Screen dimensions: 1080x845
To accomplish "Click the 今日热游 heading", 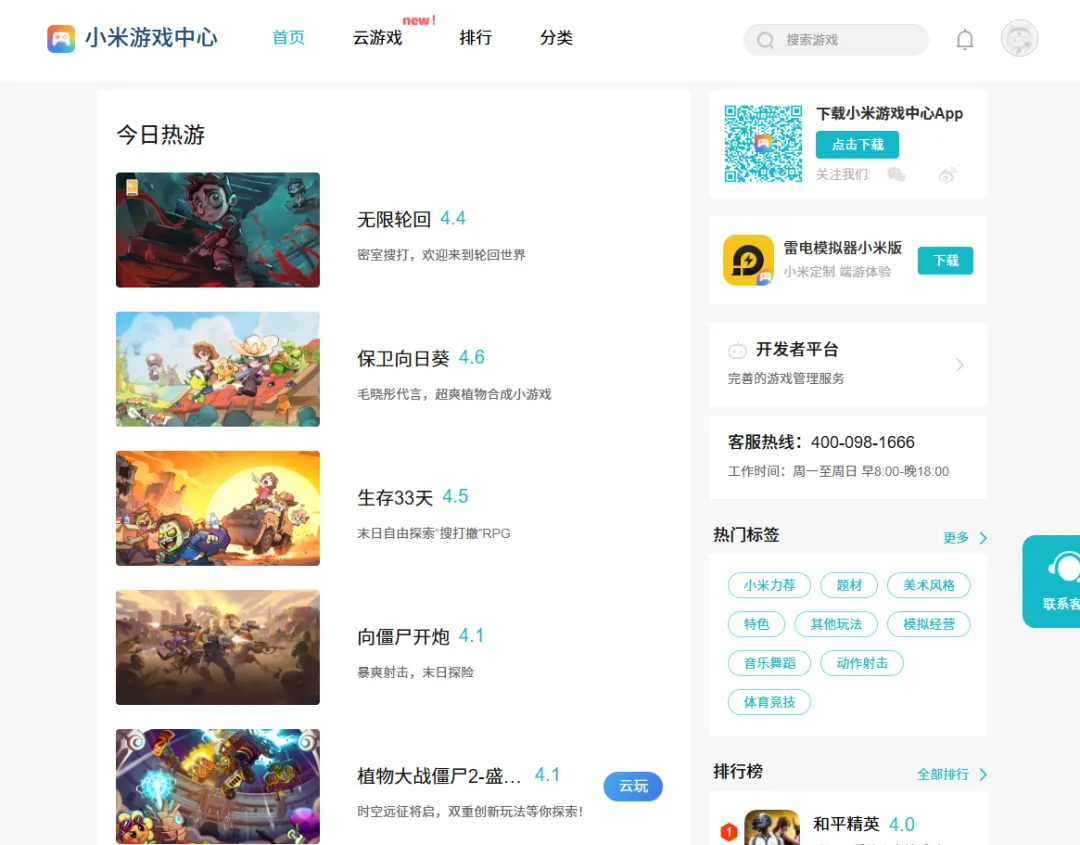I will point(161,134).
